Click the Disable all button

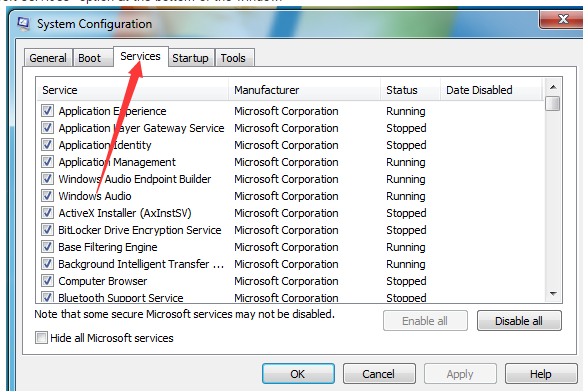coord(519,321)
